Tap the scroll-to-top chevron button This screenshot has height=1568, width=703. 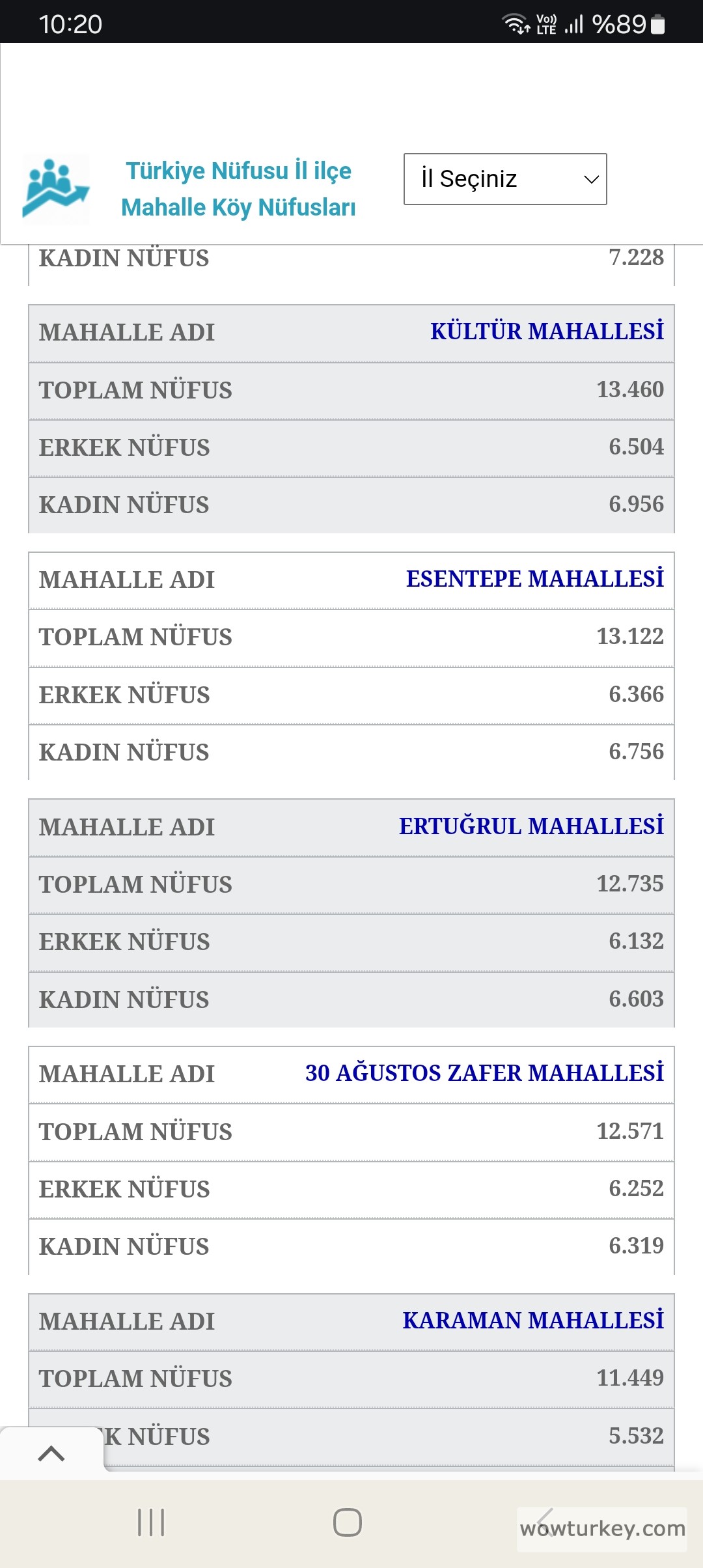(51, 1453)
